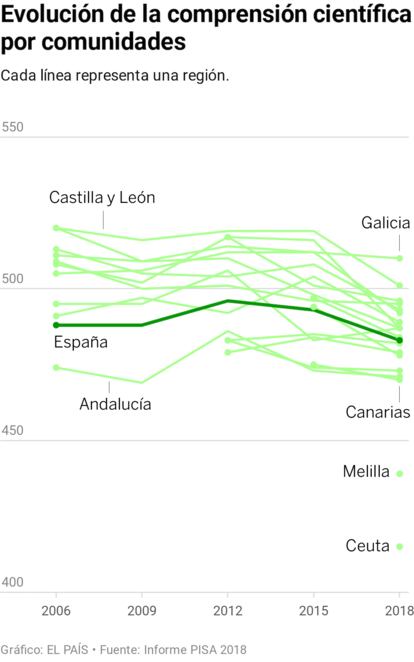Click the 450 y-axis value
Image resolution: width=414 pixels, height=662 pixels.
(12, 430)
